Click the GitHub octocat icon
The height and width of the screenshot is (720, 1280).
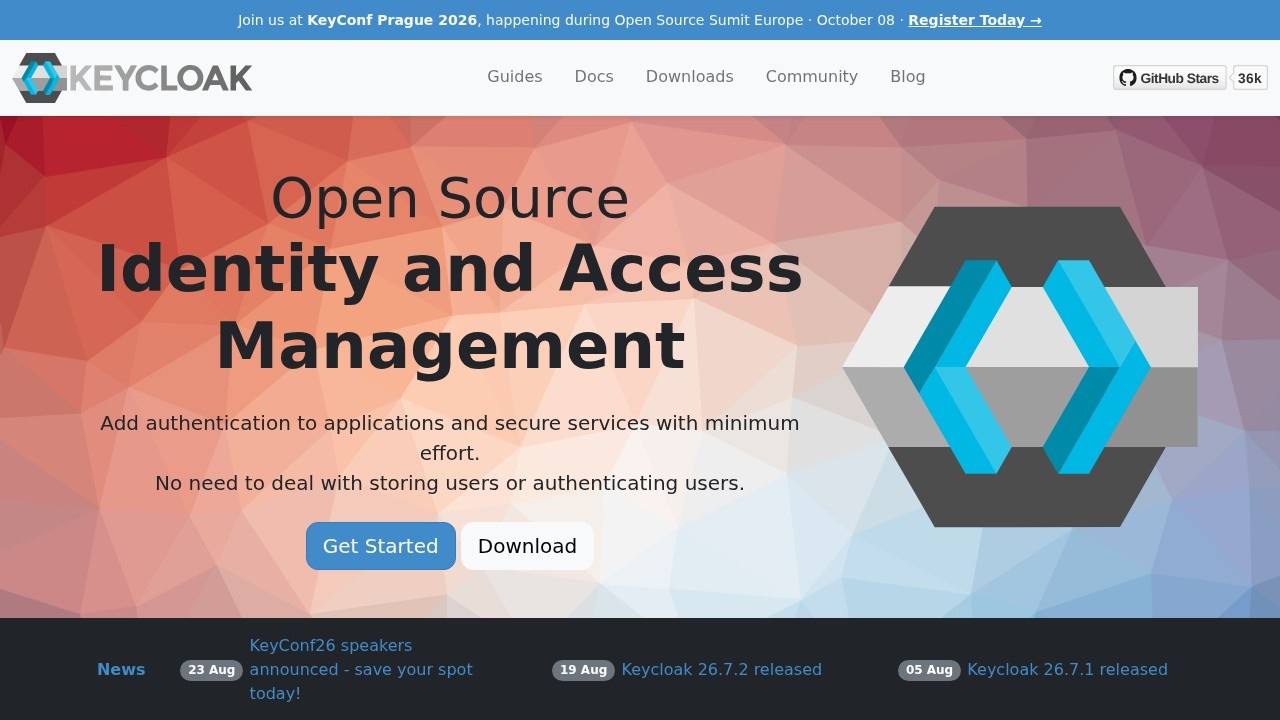[x=1128, y=78]
